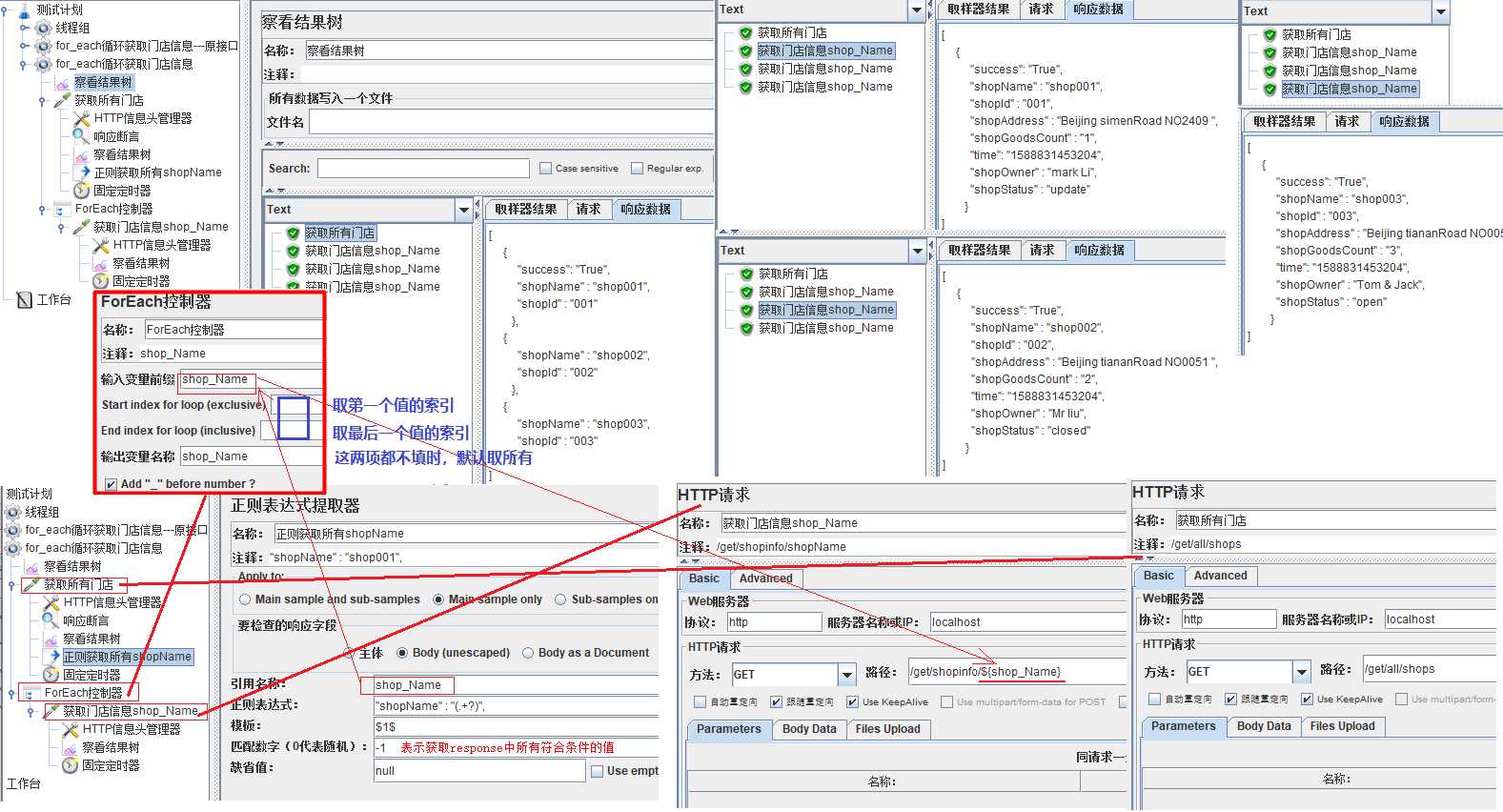Open 请求 tab in panel showing shop003 details

pos(1347,122)
